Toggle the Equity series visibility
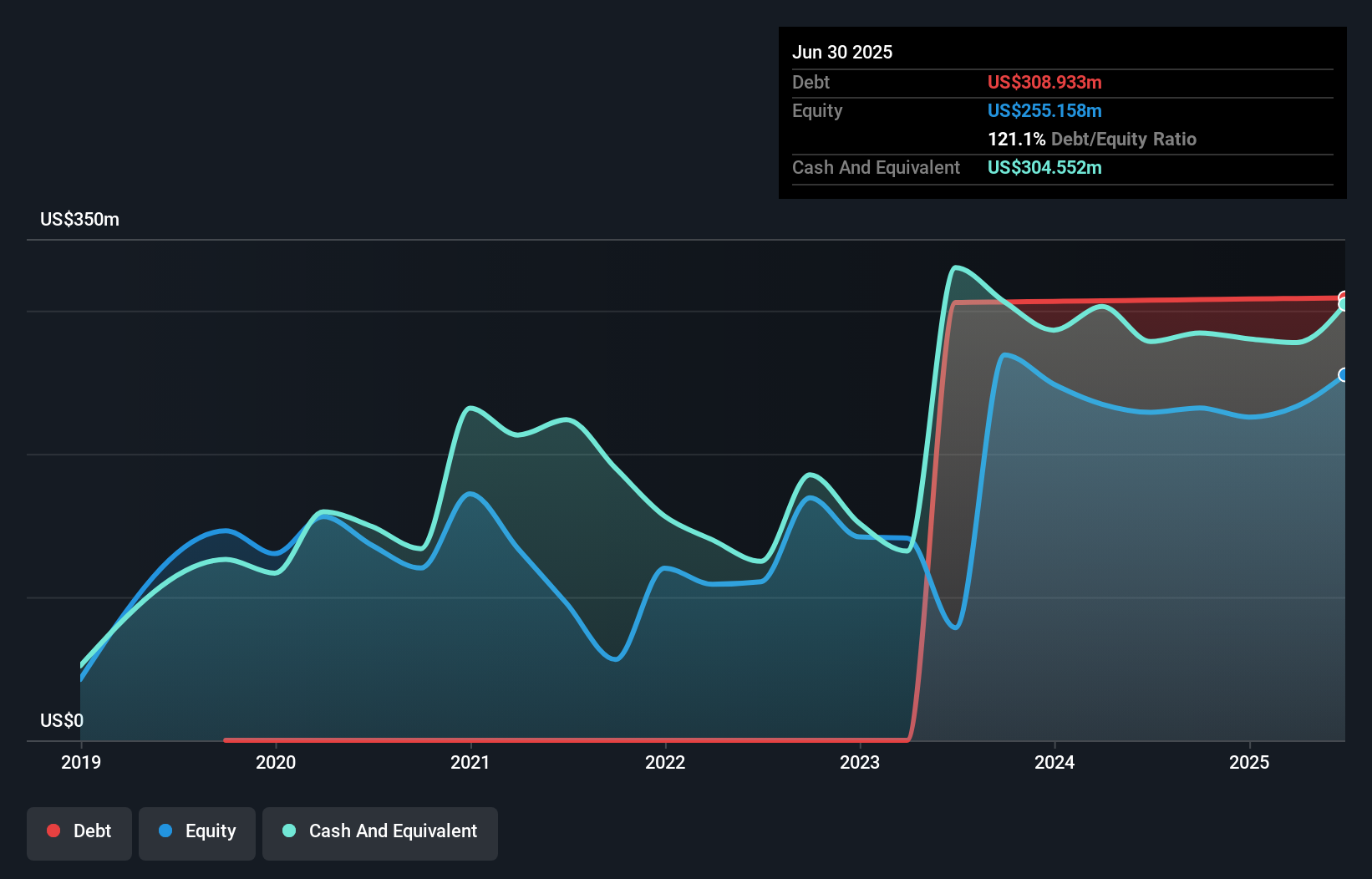The height and width of the screenshot is (879, 1372). point(196,831)
